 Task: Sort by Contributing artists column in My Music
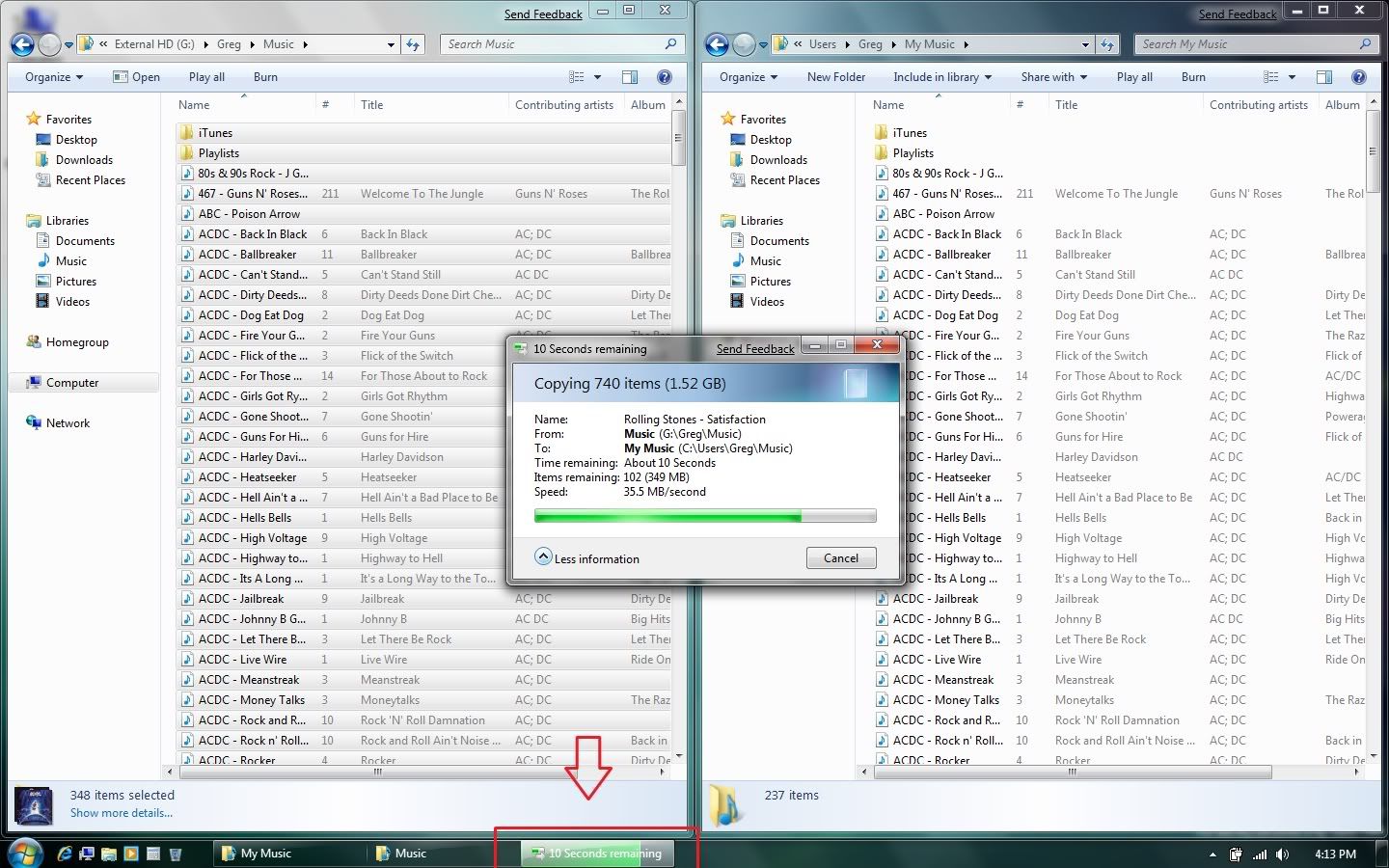coord(1259,105)
